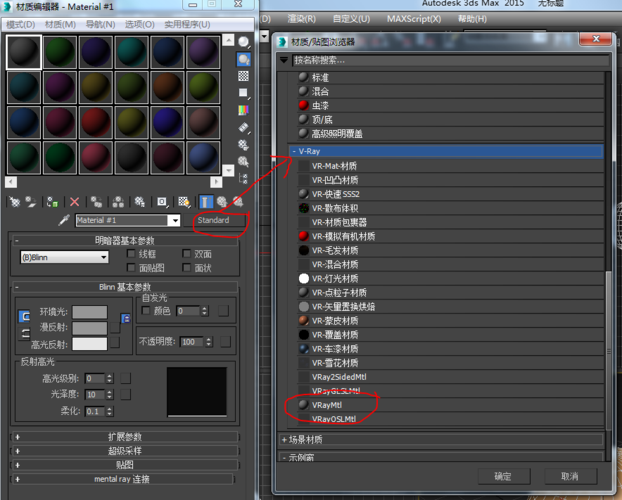Toggle the backlight icon in side toolbar

point(243,60)
